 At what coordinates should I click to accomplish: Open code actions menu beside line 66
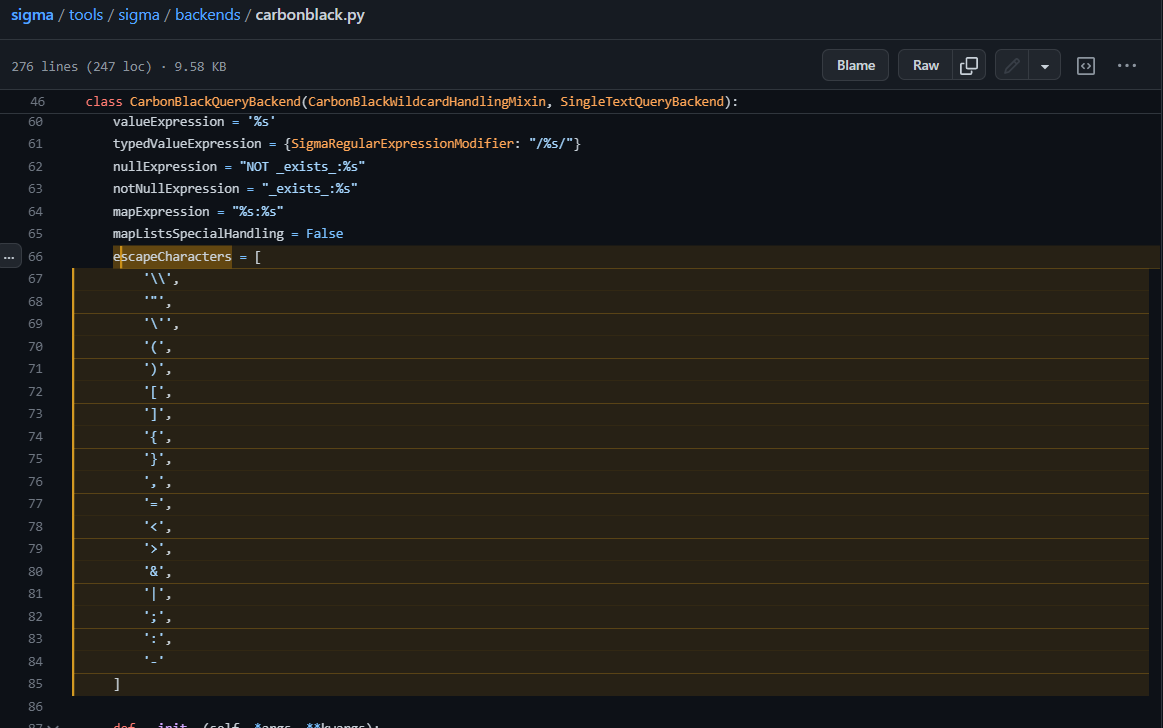click(x=10, y=256)
